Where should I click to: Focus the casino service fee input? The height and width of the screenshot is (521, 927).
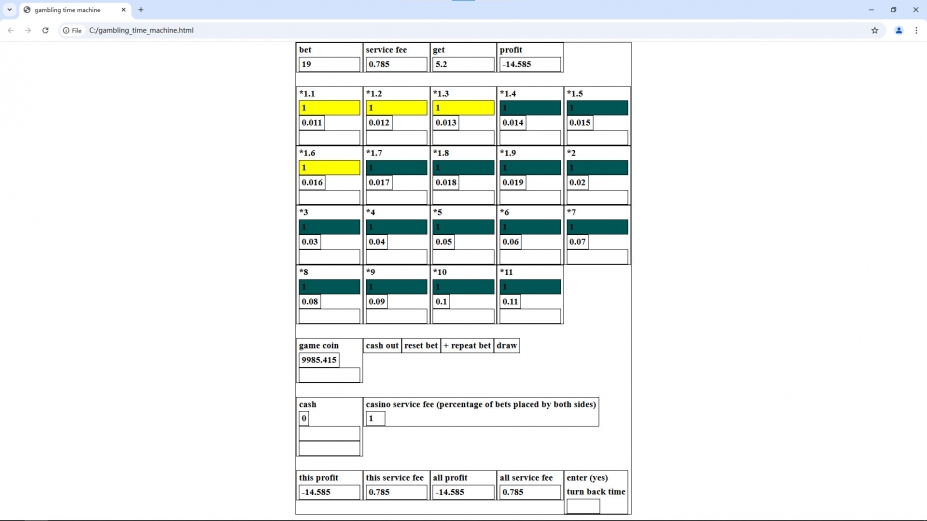(x=375, y=418)
